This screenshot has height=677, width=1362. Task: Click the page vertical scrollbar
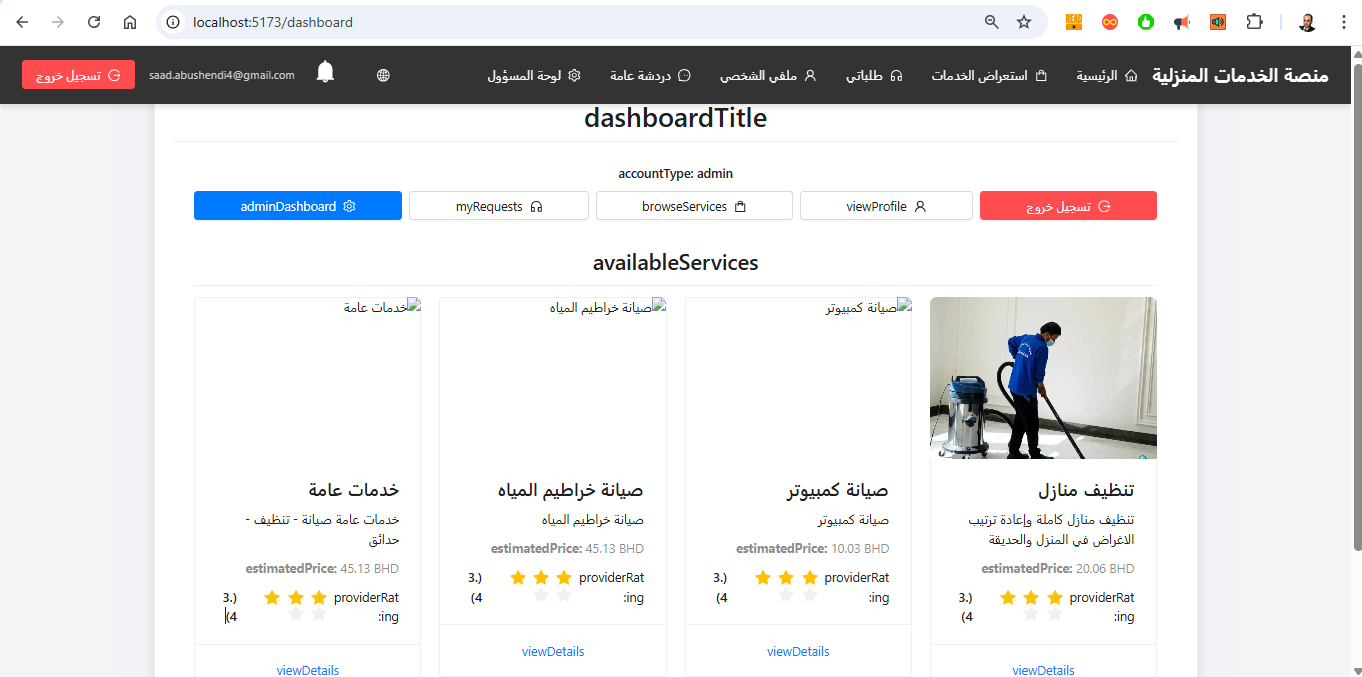(1357, 305)
